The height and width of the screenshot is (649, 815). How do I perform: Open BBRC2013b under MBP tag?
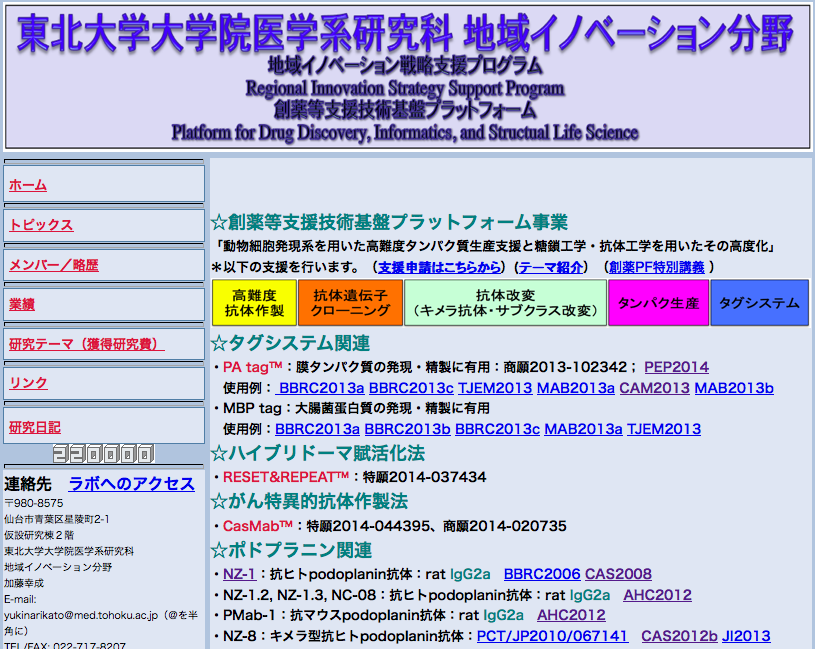pyautogui.click(x=408, y=429)
